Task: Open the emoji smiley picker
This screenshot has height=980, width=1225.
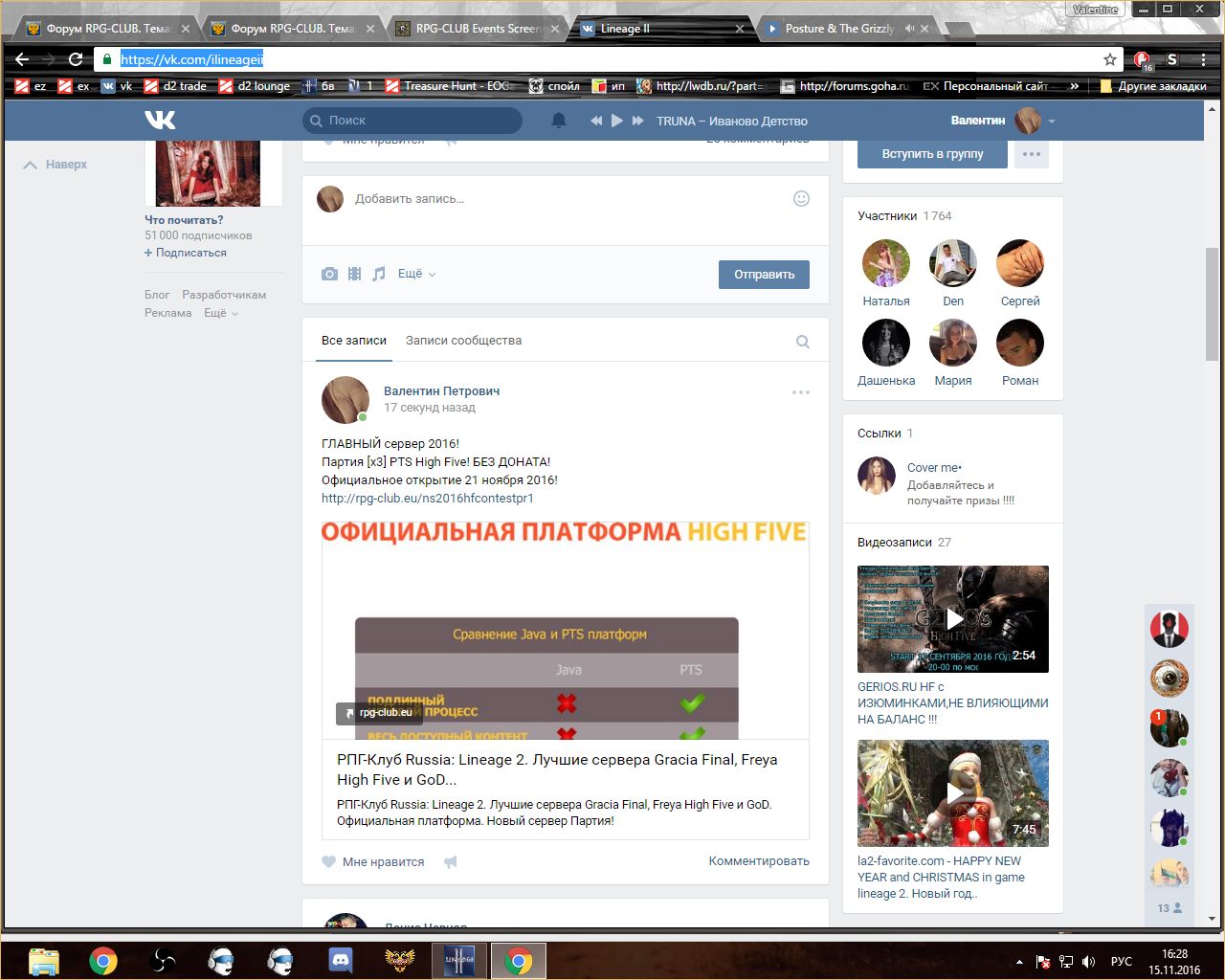Action: (801, 198)
